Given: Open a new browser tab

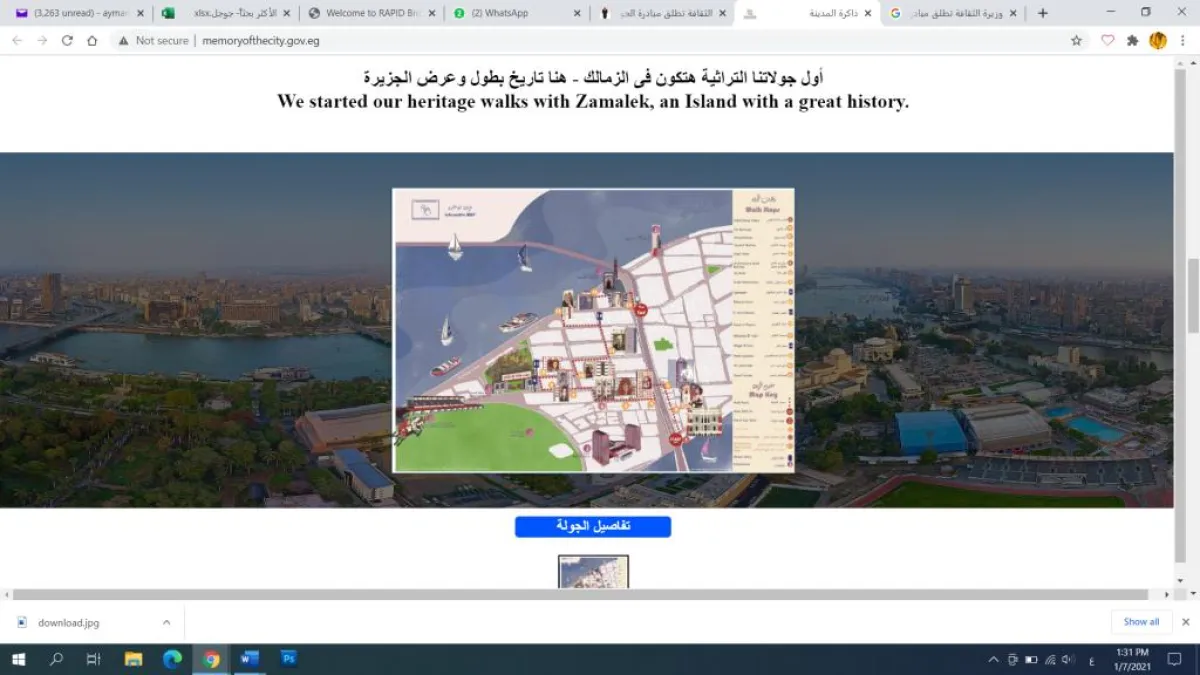Looking at the screenshot, I should [x=1043, y=13].
